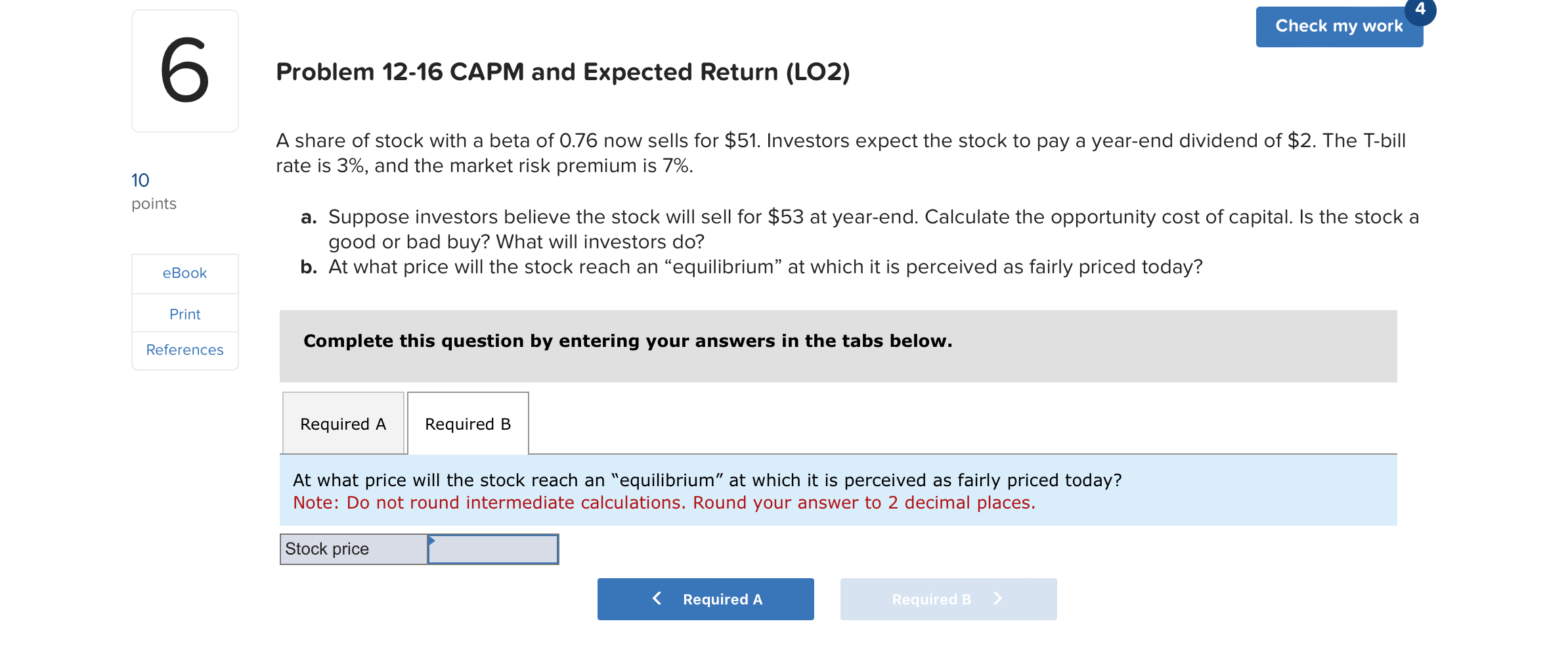Click the red rounding note text

point(664,503)
